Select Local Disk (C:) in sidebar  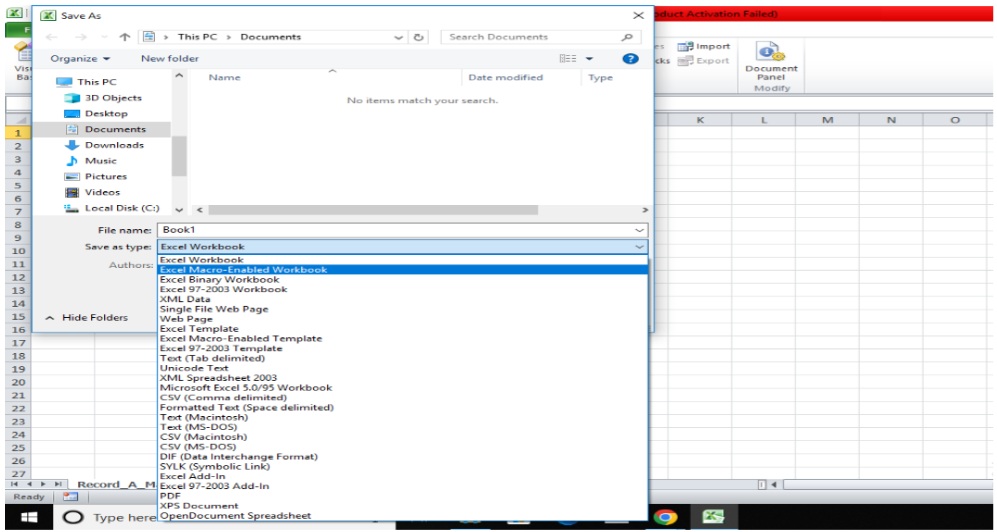click(x=112, y=208)
